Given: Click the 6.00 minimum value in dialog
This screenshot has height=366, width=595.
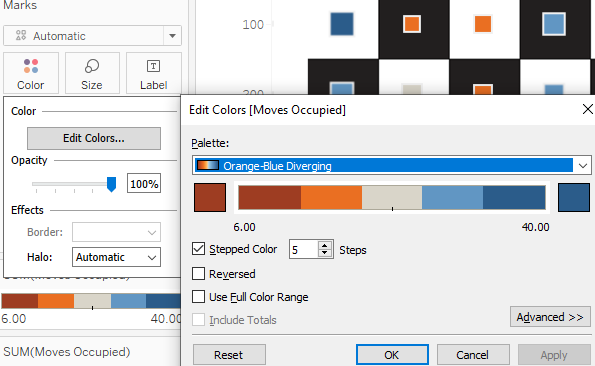Looking at the screenshot, I should pyautogui.click(x=244, y=227).
